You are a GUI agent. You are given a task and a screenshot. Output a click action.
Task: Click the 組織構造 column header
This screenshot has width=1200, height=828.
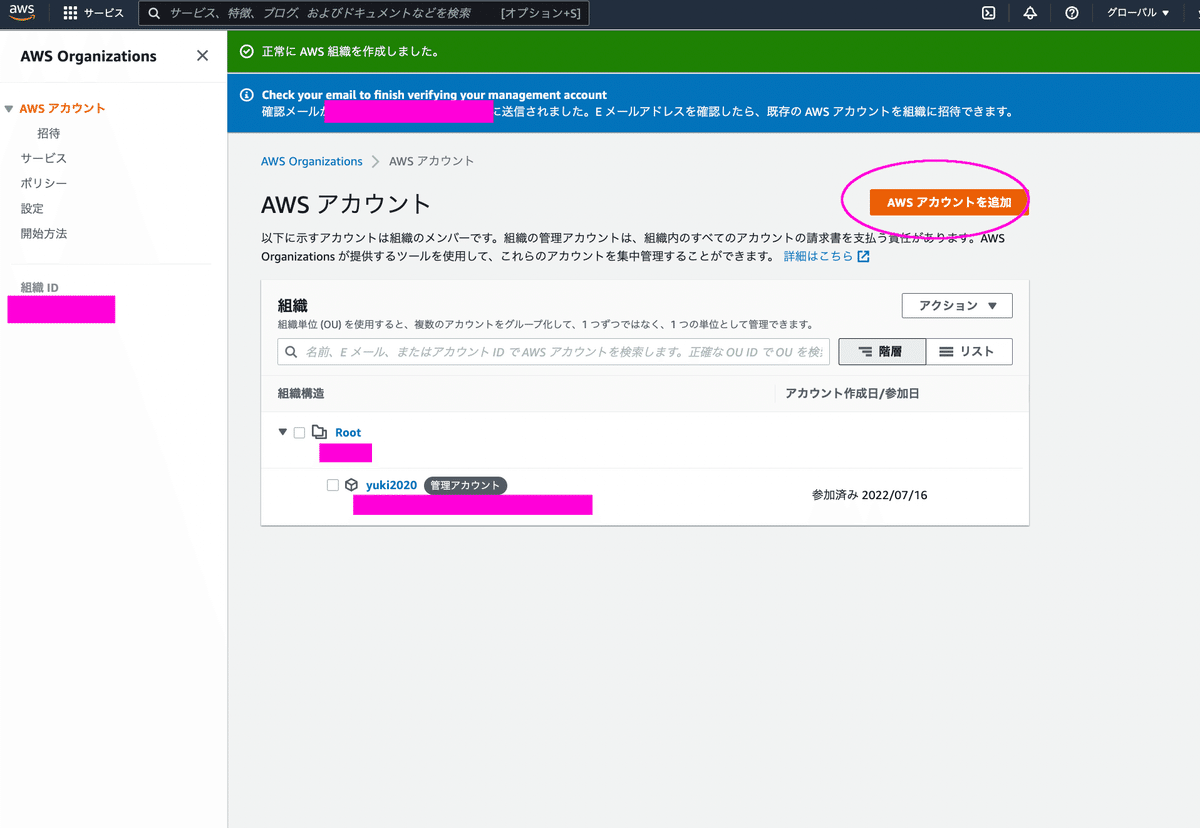301,394
